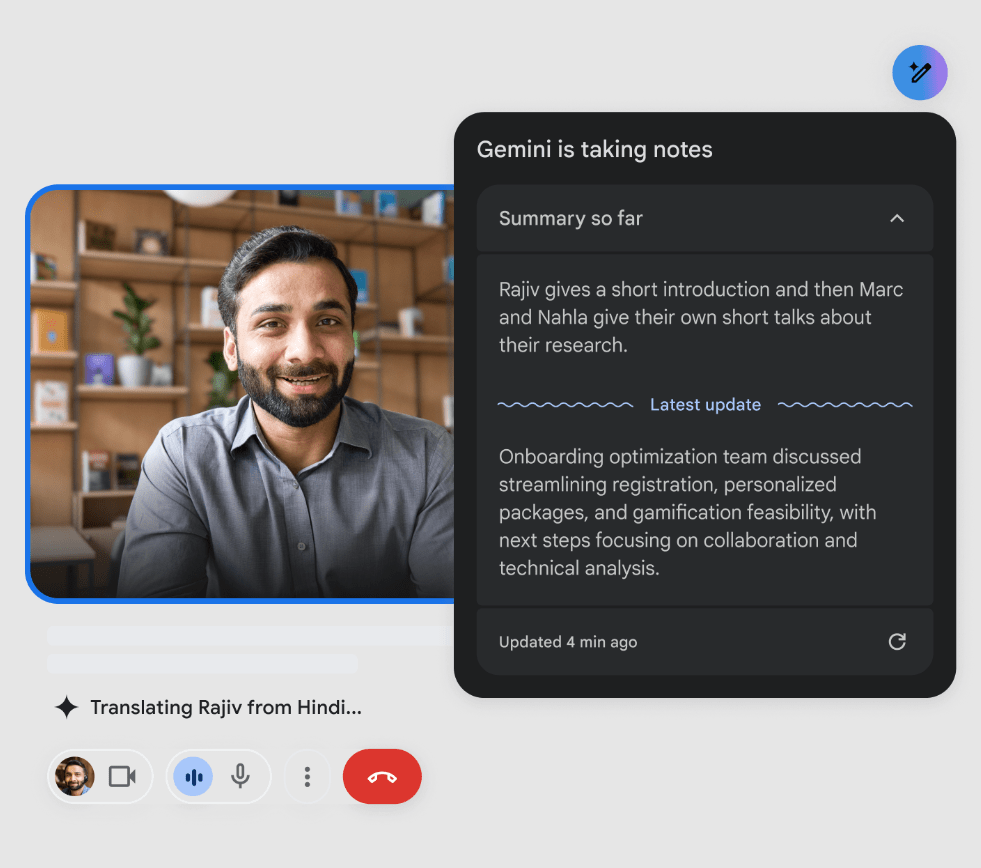The image size is (981, 868).
Task: Click the blue audio waveform indicator
Action: coord(193,777)
